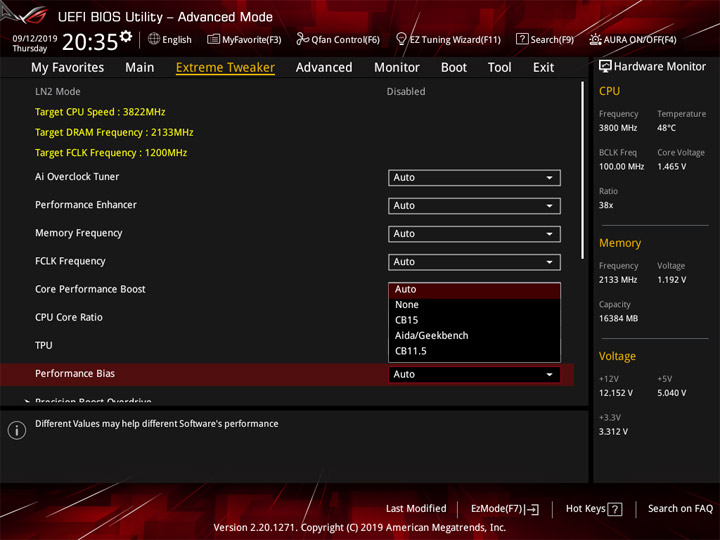Click the +3.3V value 3.312 V
This screenshot has width=720, height=540.
pos(613,432)
